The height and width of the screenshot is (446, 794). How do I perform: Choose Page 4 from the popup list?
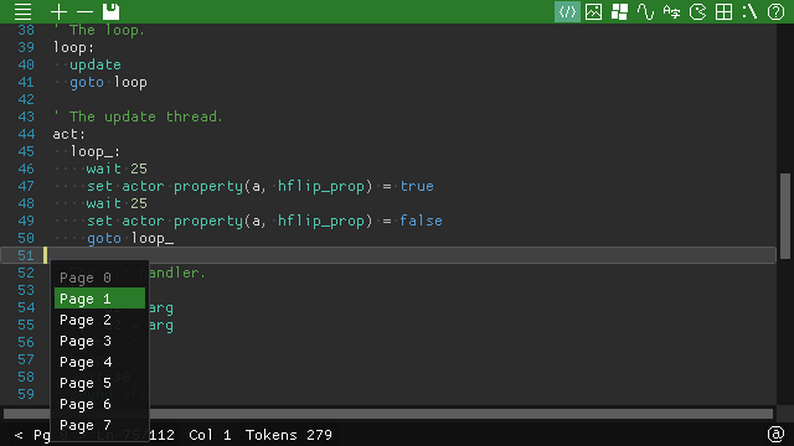point(99,362)
